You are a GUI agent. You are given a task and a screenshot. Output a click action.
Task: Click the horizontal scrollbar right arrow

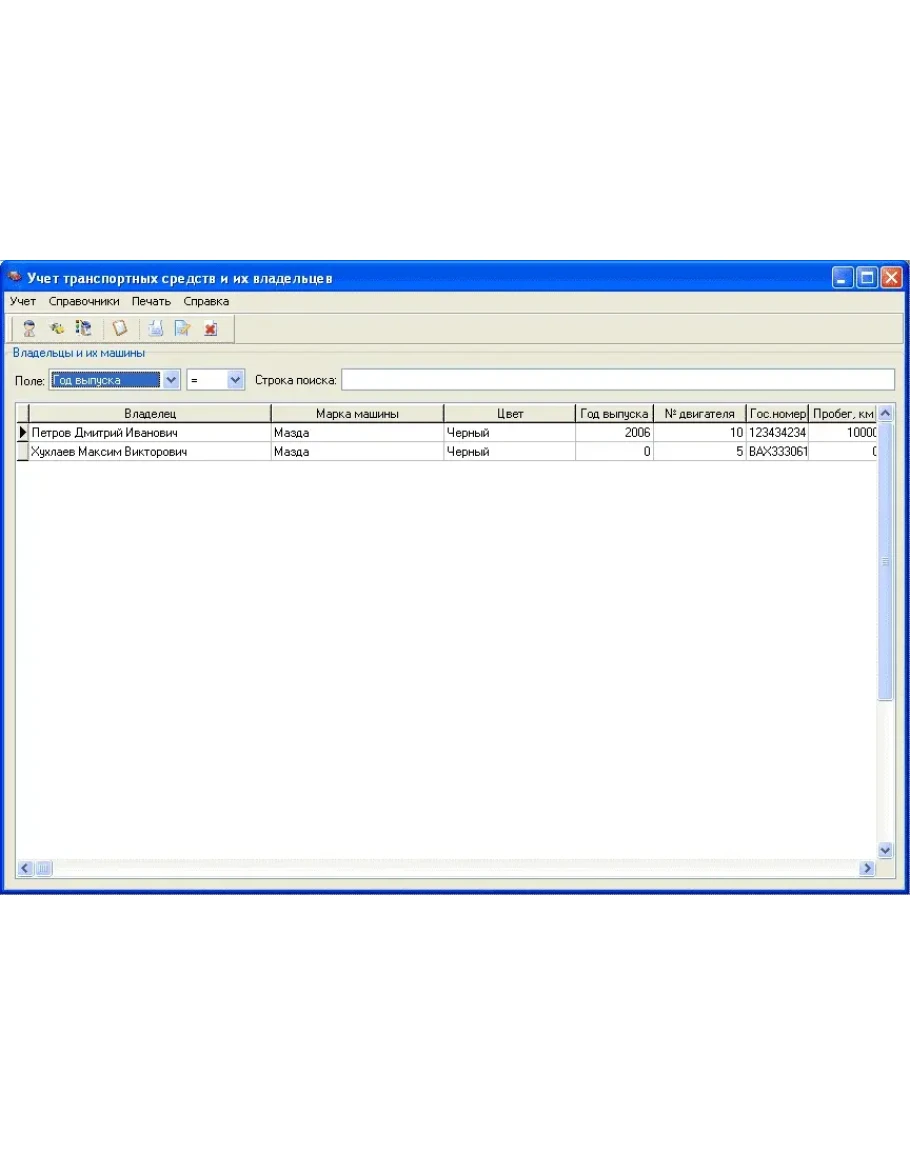coord(867,869)
